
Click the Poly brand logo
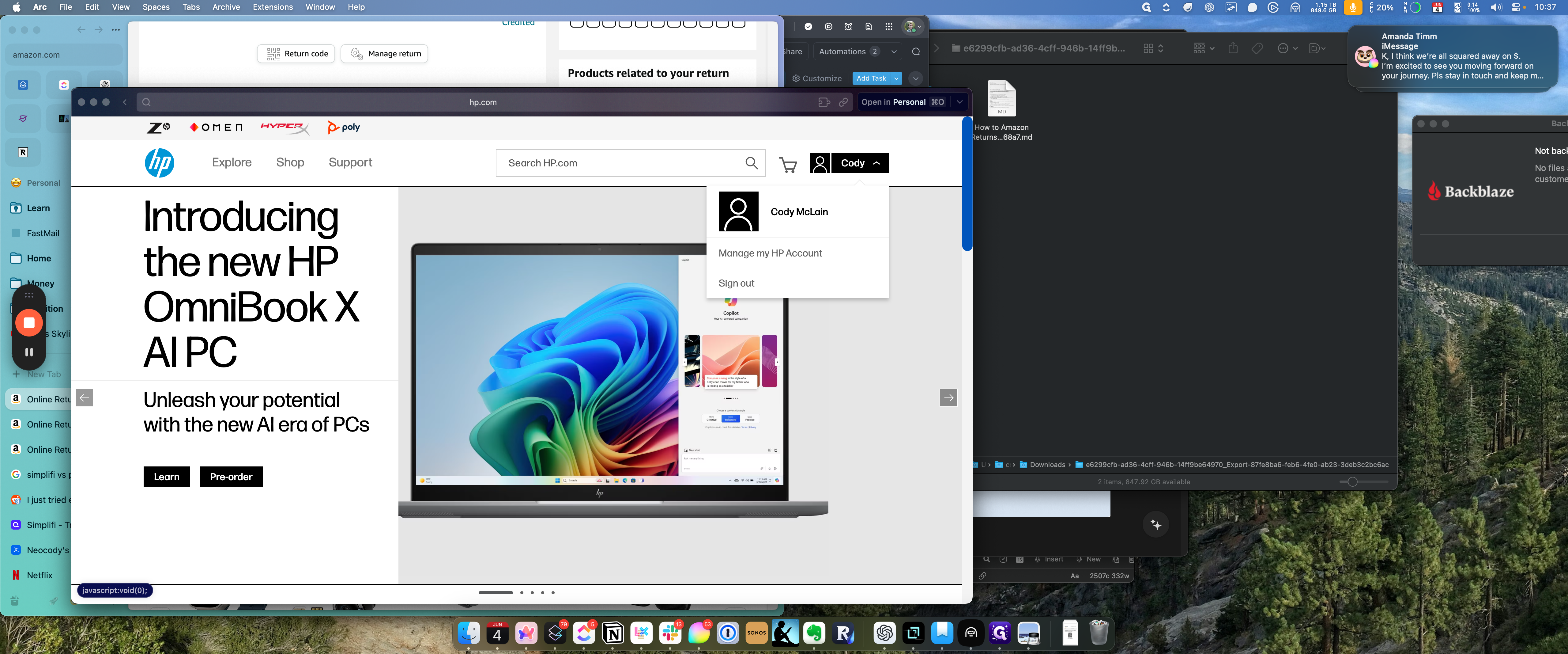click(344, 127)
